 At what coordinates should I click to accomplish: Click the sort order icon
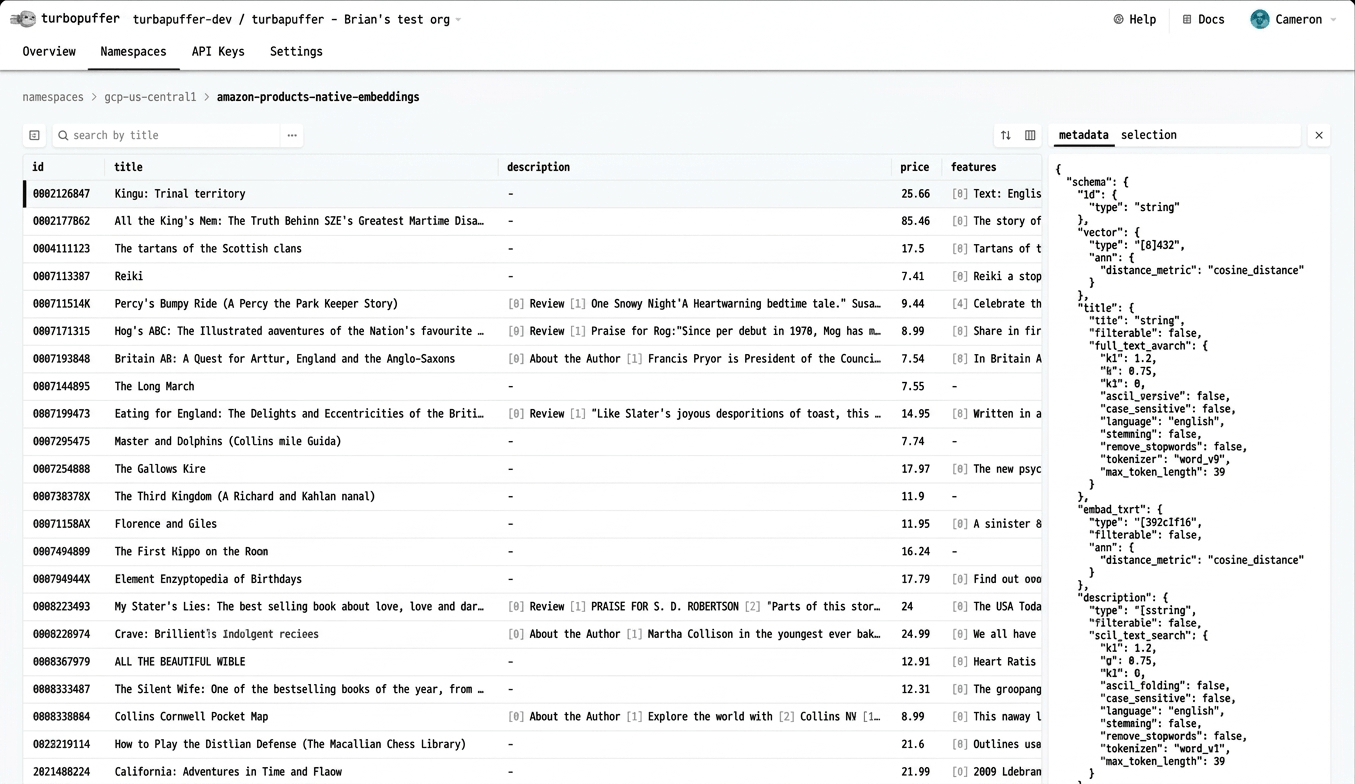coord(1006,135)
